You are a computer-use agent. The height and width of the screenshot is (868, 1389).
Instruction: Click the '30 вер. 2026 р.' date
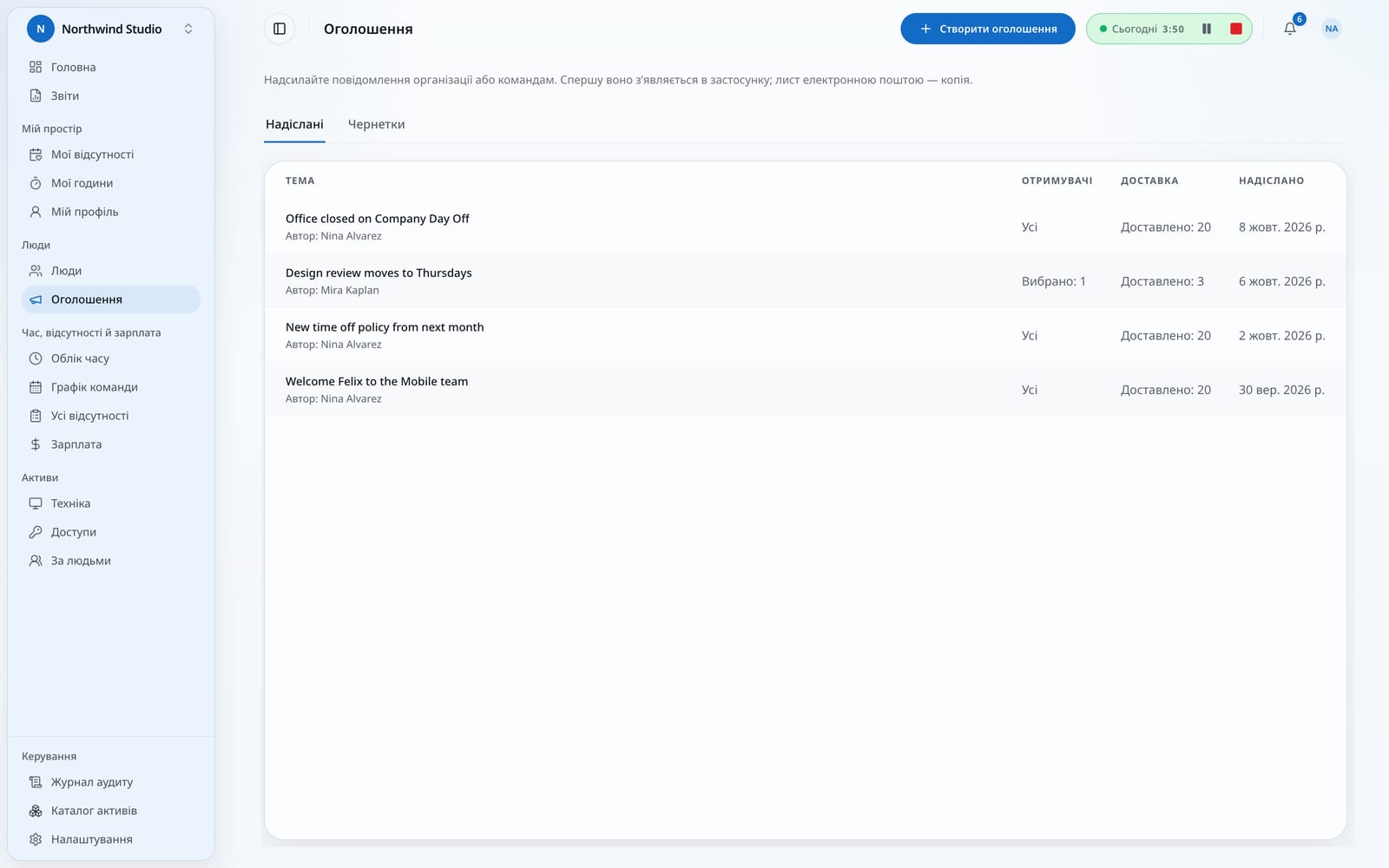point(1281,390)
